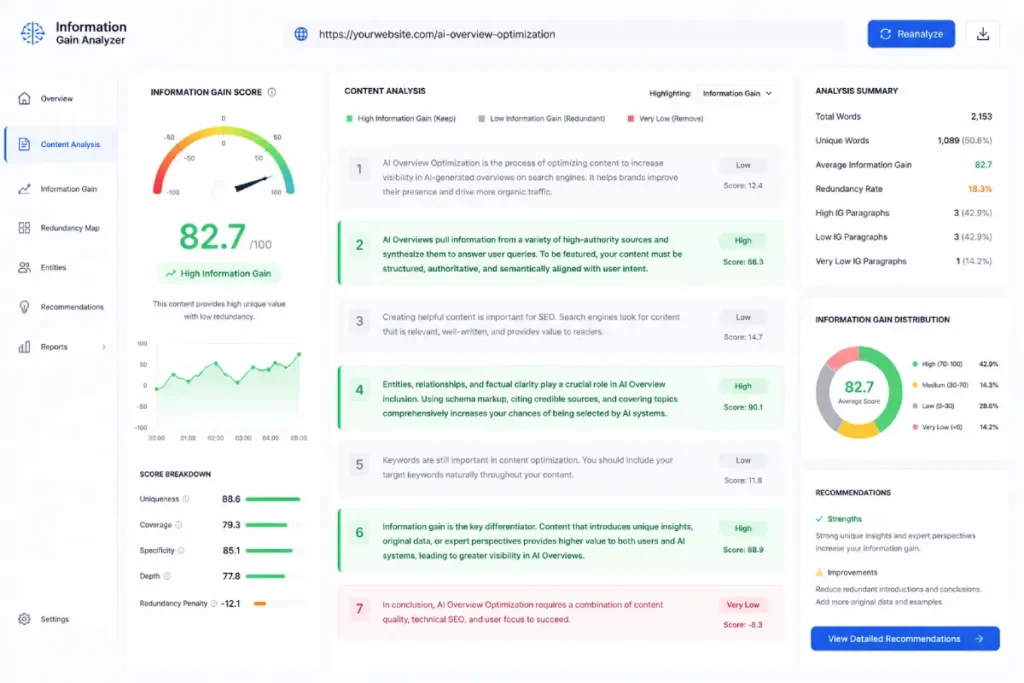Click the Low (0-30) distribution legend entry

[x=955, y=406]
